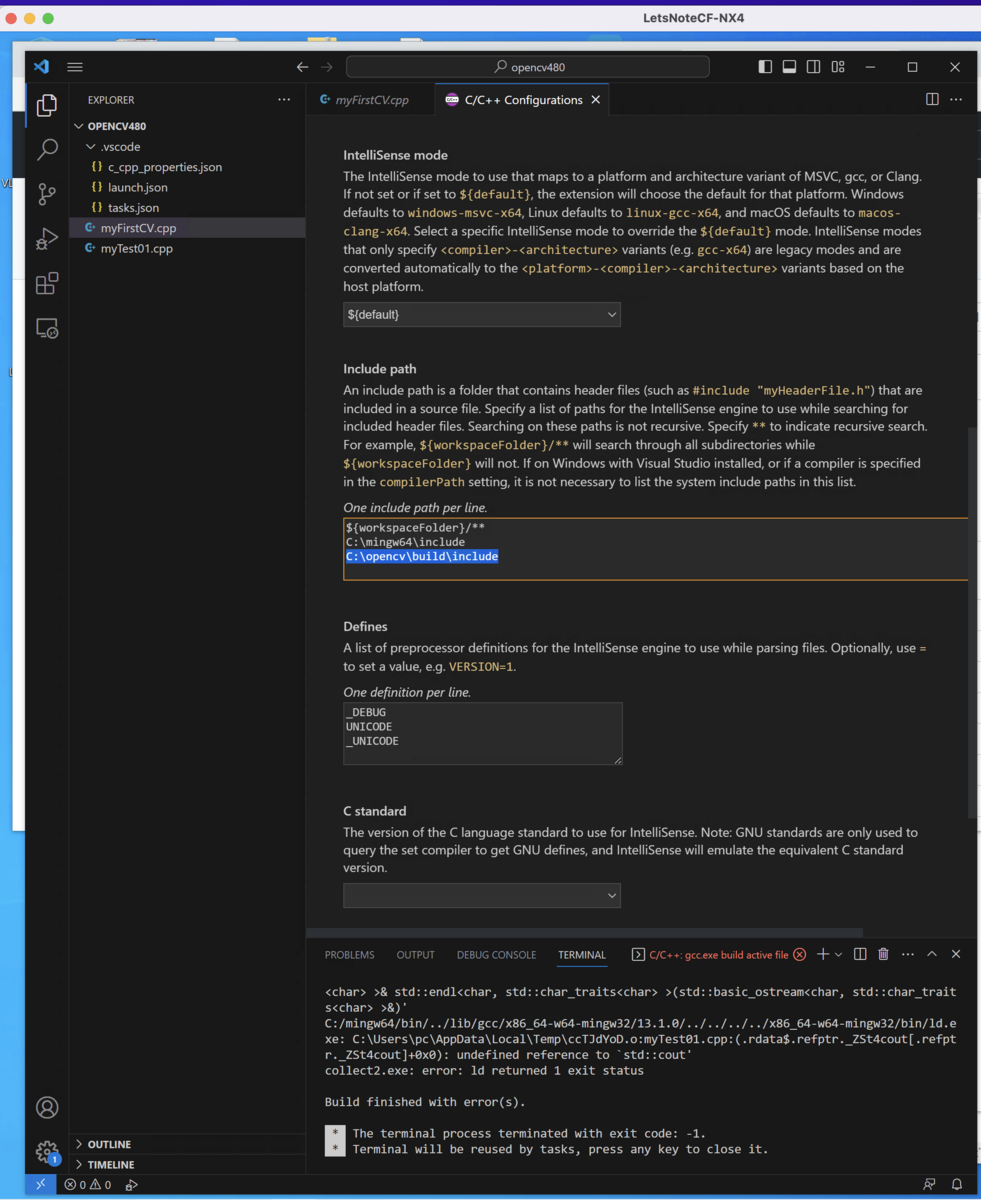981x1200 pixels.
Task: Switch to OUTPUT panel tab
Action: tap(416, 955)
